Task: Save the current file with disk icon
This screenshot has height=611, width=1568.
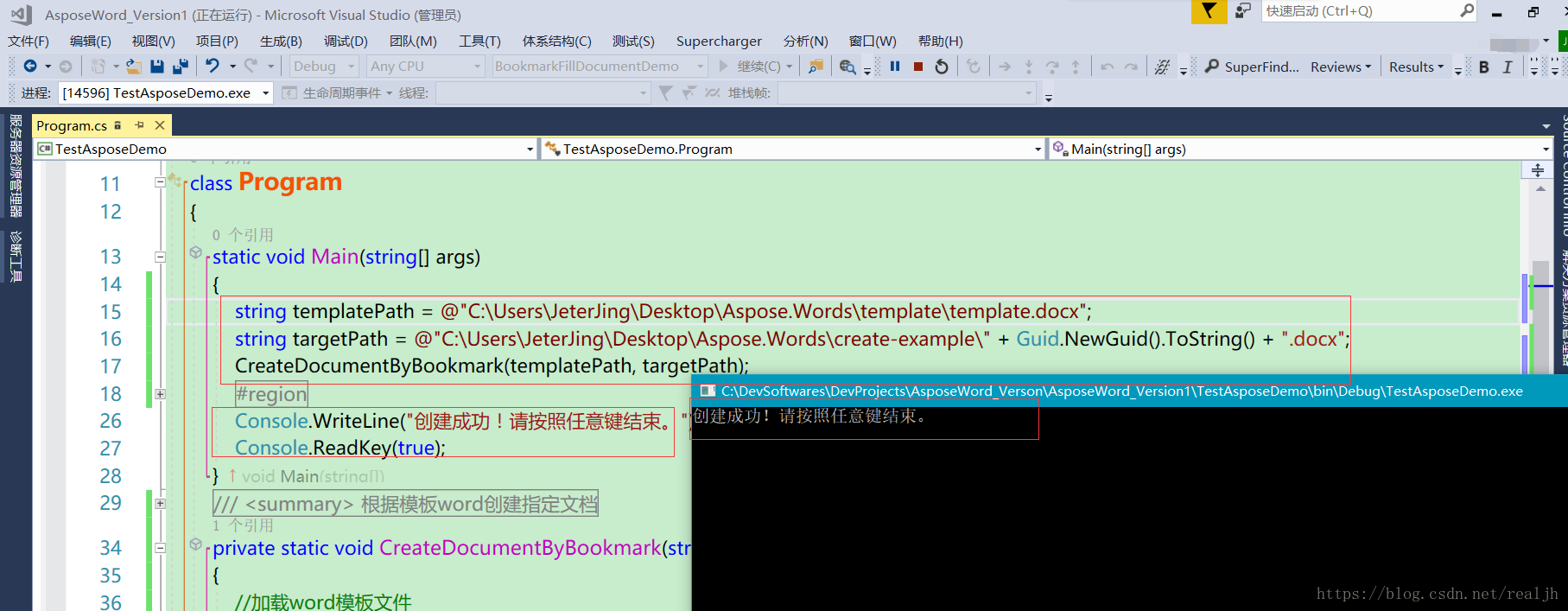Action: point(157,67)
